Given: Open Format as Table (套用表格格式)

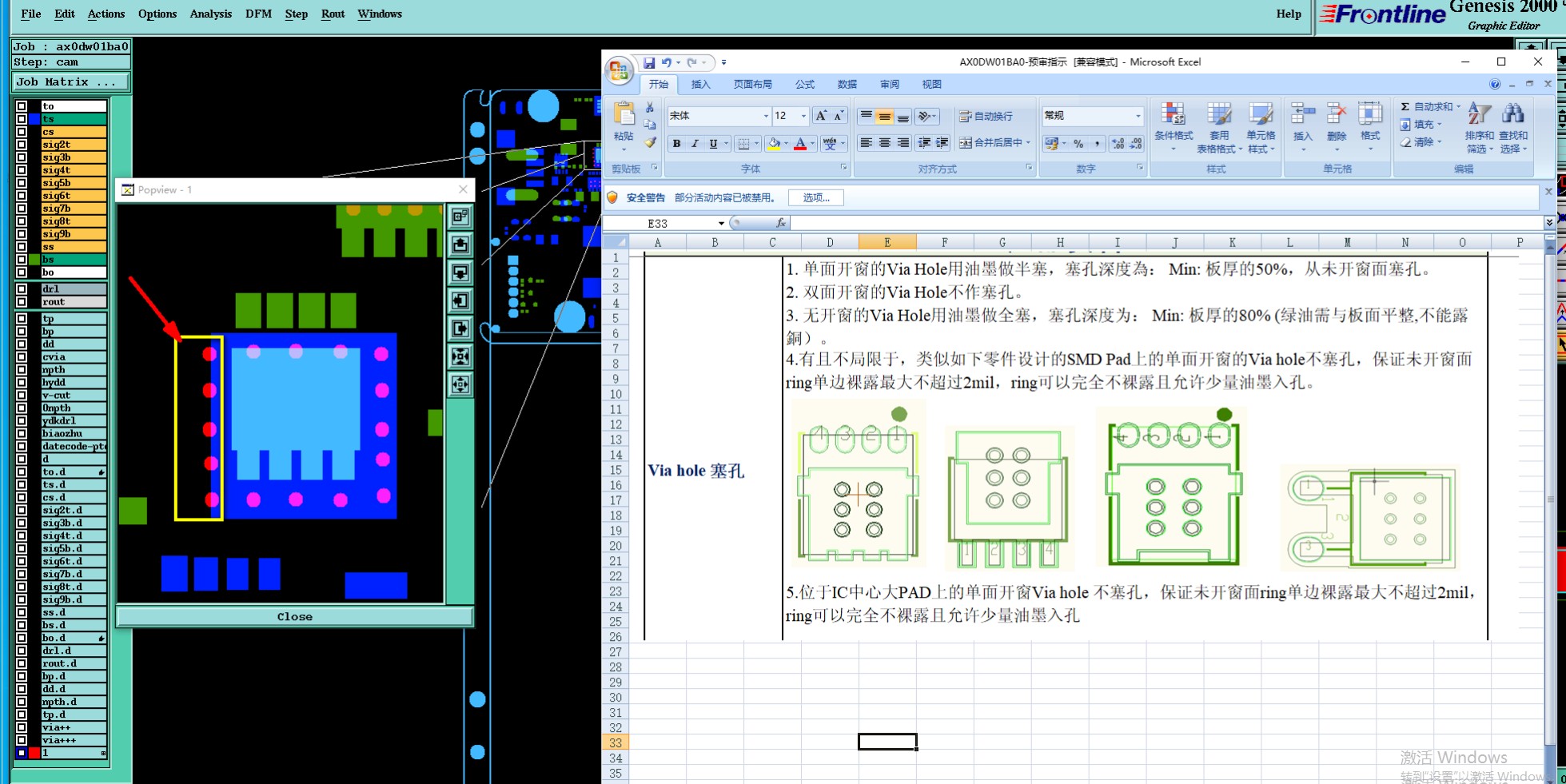Looking at the screenshot, I should click(1219, 127).
